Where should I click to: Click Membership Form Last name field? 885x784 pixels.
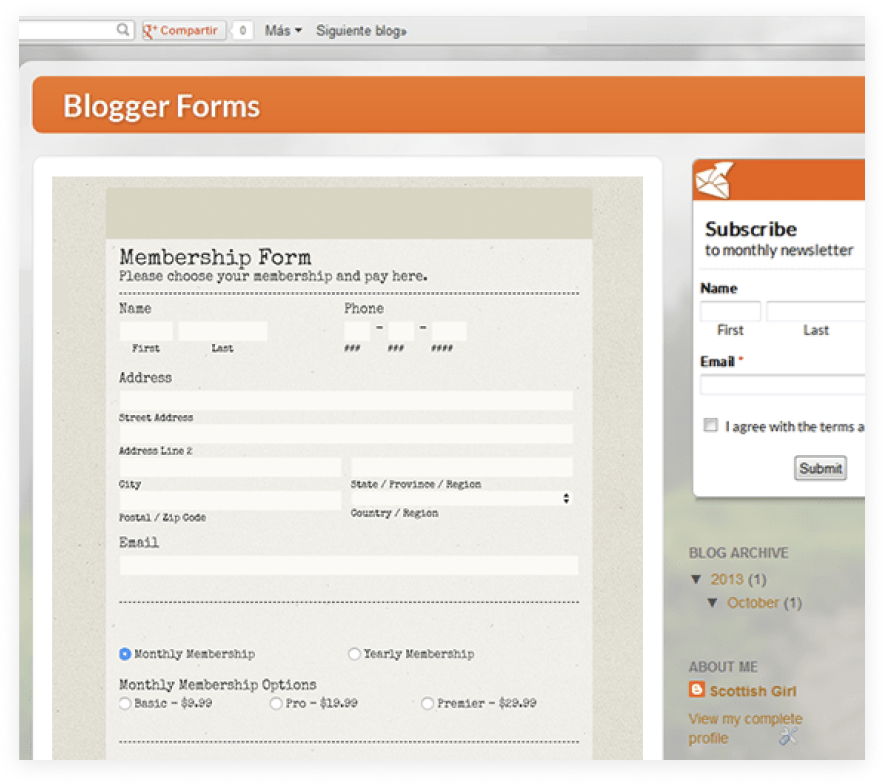click(x=222, y=331)
